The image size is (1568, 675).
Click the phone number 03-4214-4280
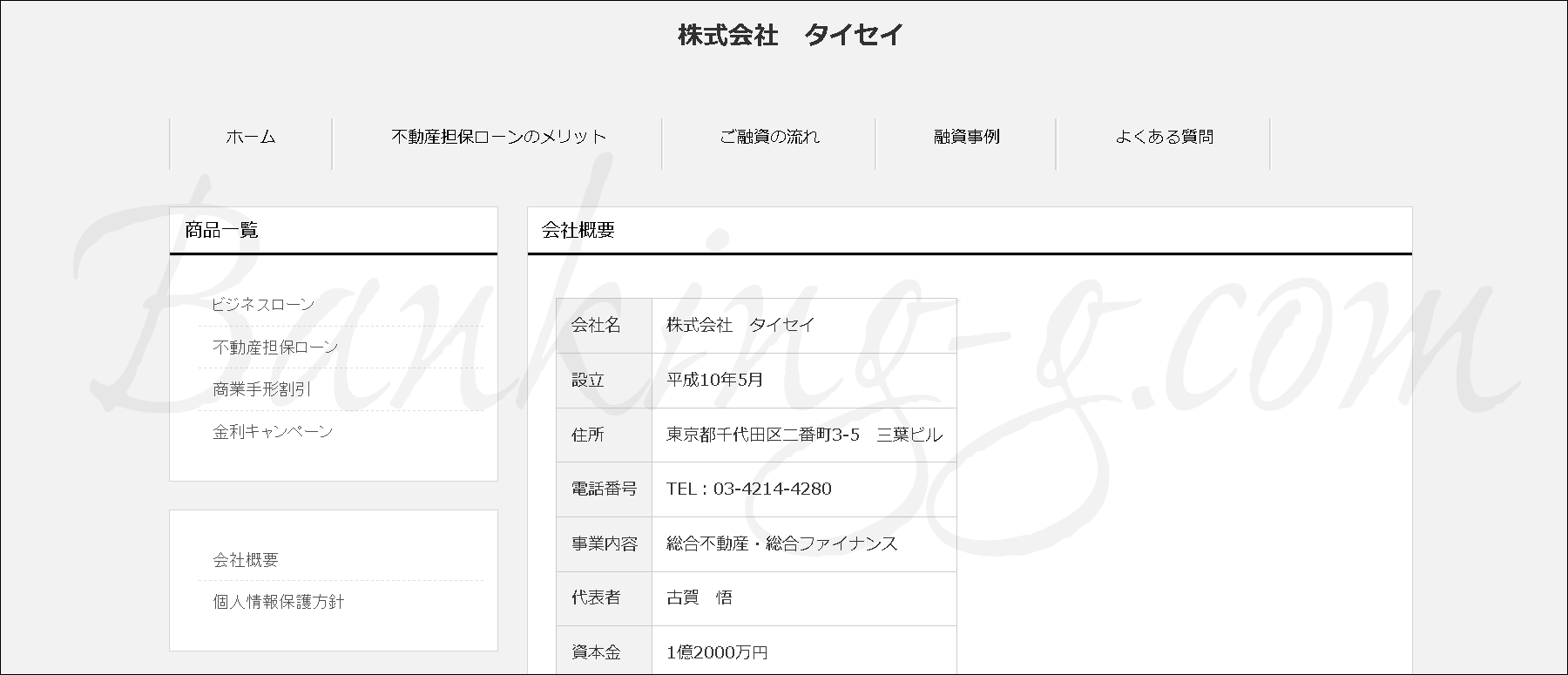click(x=772, y=489)
